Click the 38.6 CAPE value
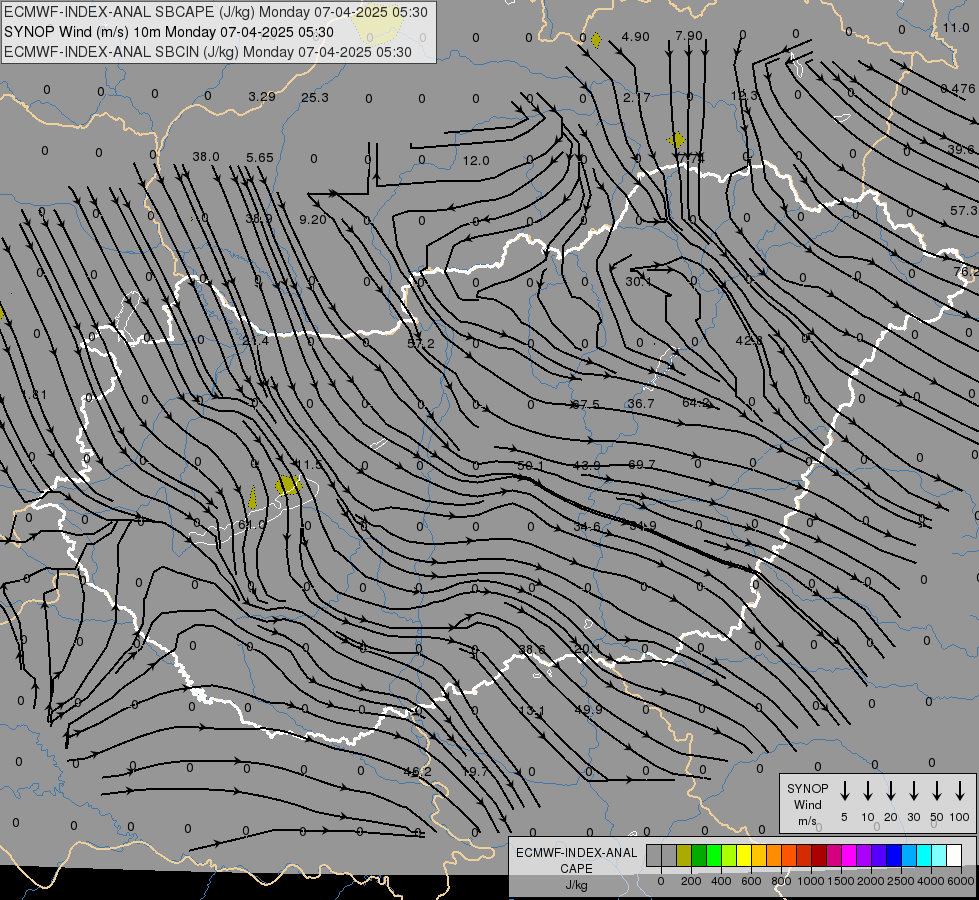 (531, 650)
